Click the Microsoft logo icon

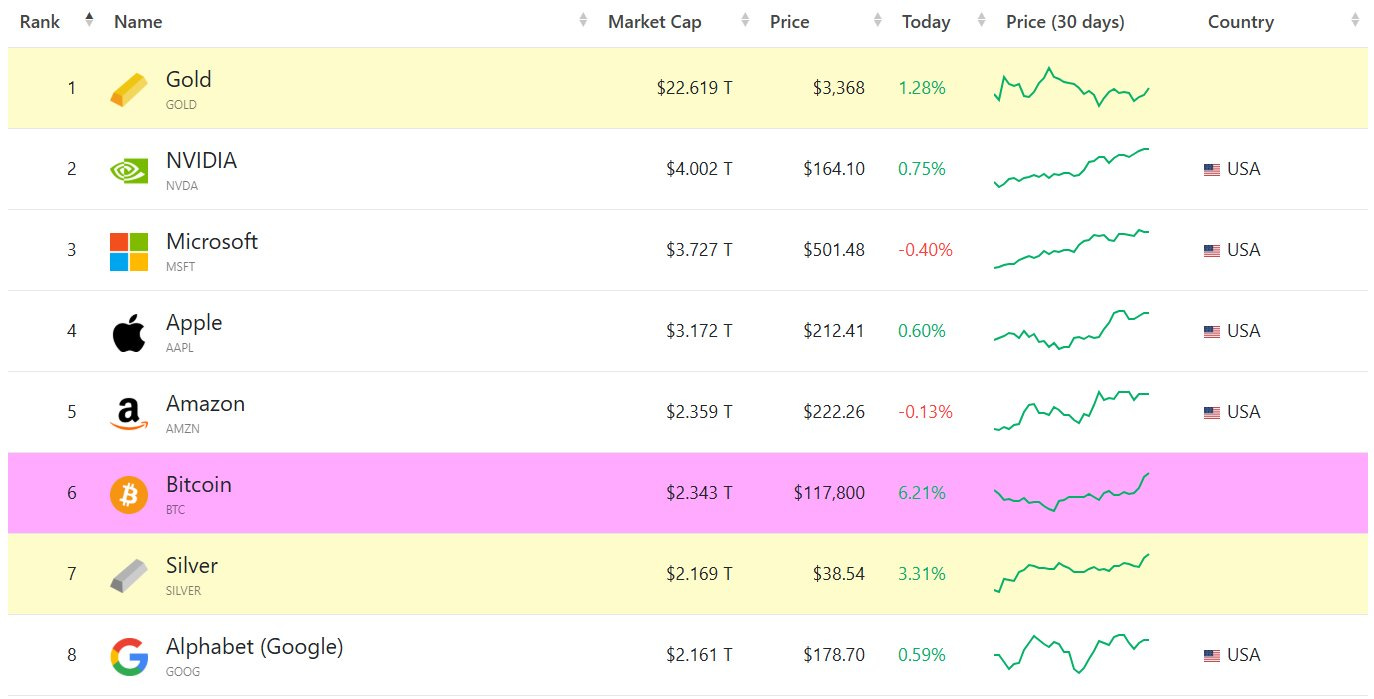pyautogui.click(x=129, y=251)
